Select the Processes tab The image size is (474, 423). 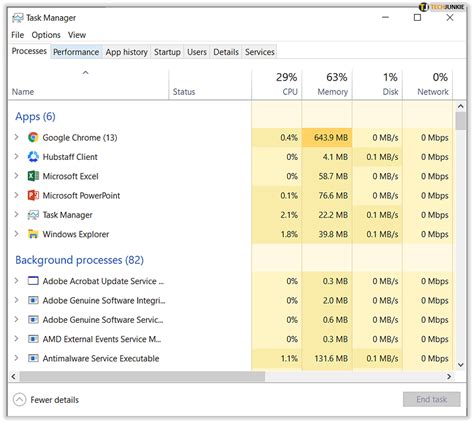[29, 51]
